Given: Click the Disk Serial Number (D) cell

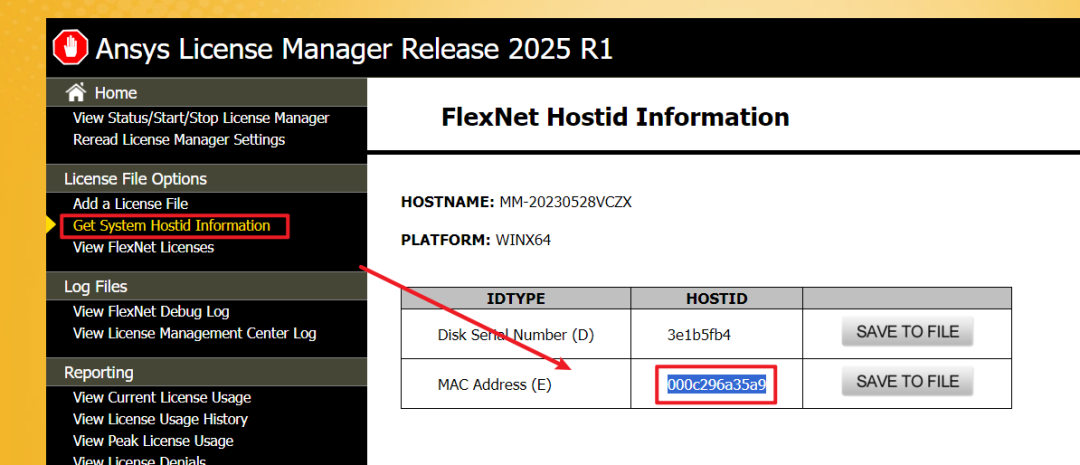Looking at the screenshot, I should [x=516, y=335].
